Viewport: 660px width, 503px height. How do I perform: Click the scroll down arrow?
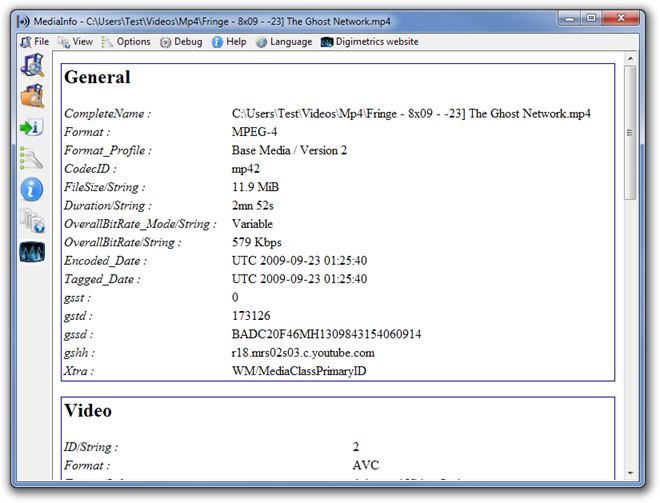pos(630,473)
